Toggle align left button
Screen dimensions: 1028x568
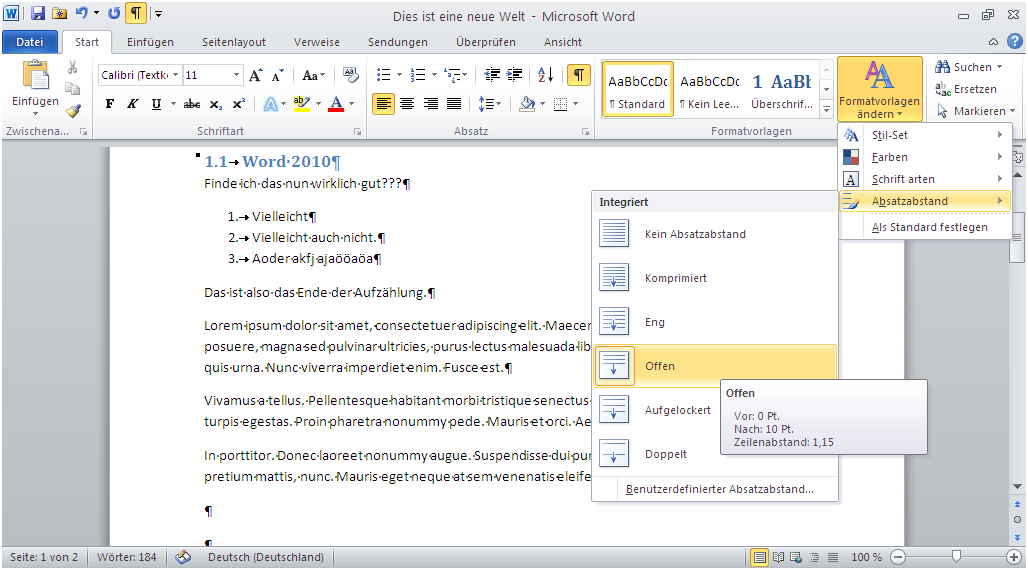click(384, 104)
